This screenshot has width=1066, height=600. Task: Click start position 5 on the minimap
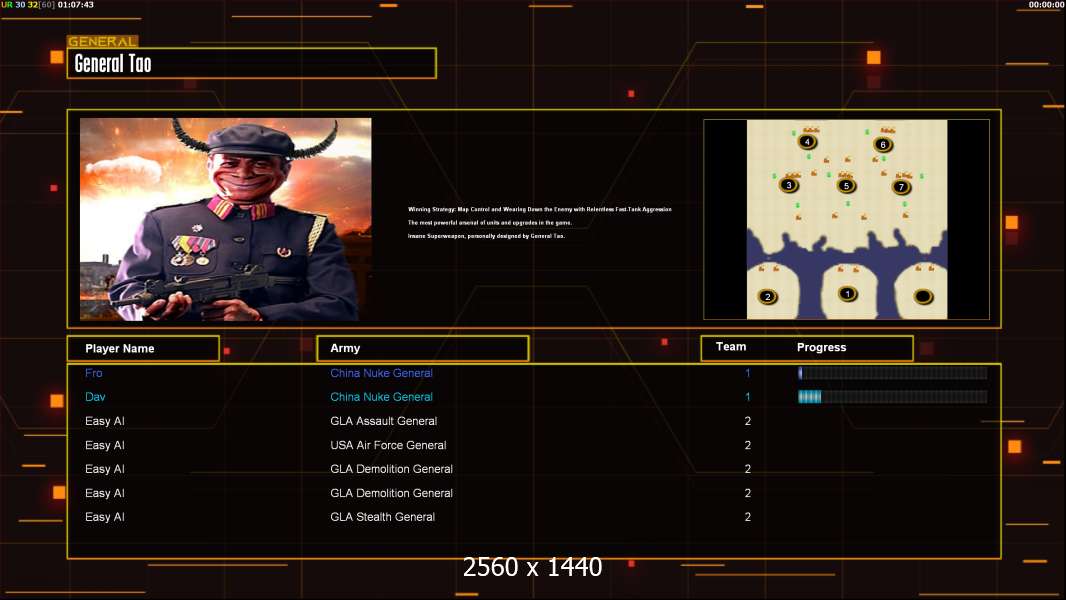[846, 185]
